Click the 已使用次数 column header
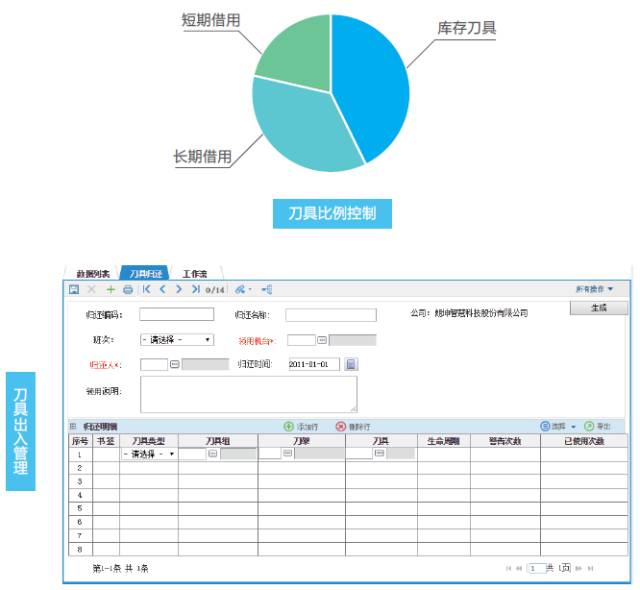 pos(584,441)
